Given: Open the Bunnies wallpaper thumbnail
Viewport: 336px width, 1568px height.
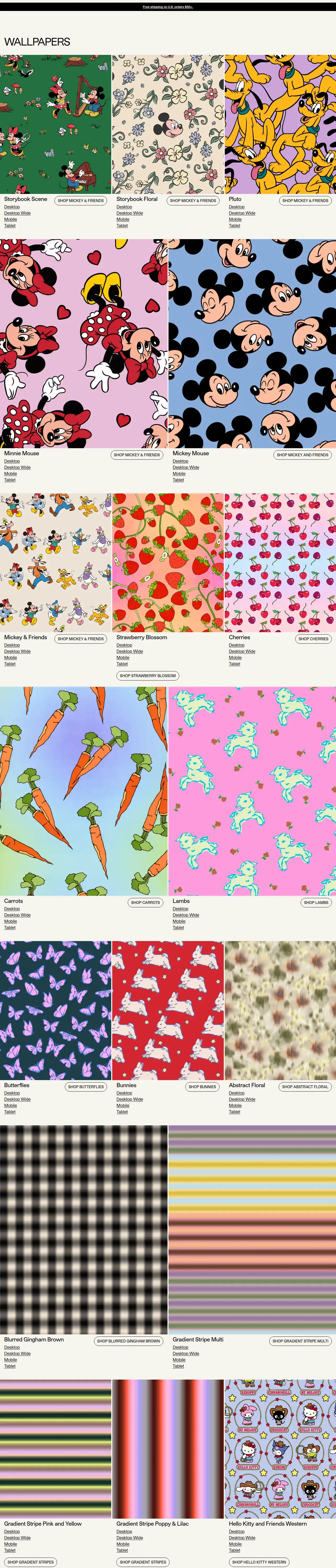Looking at the screenshot, I should click(x=168, y=1010).
